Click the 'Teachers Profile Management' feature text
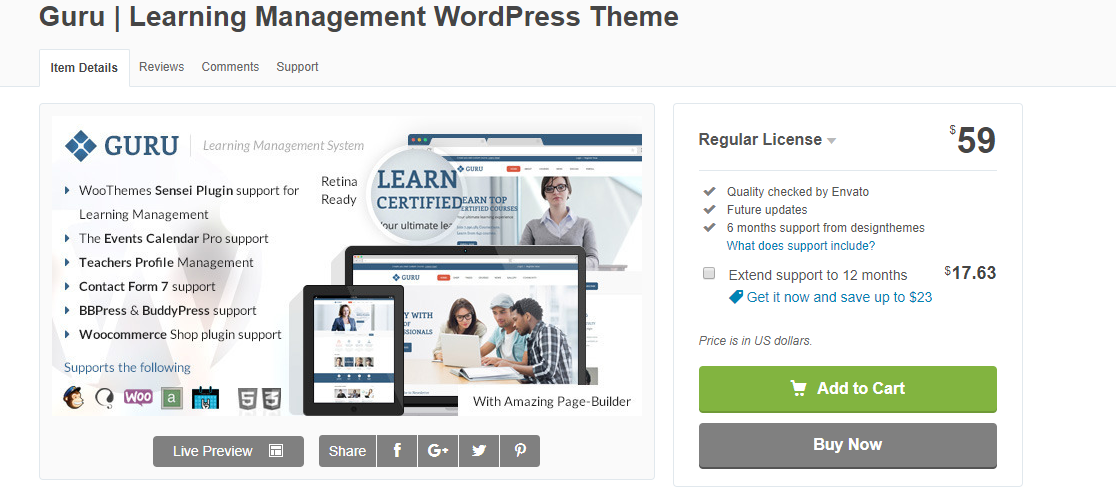1116x498 pixels. coord(166,263)
